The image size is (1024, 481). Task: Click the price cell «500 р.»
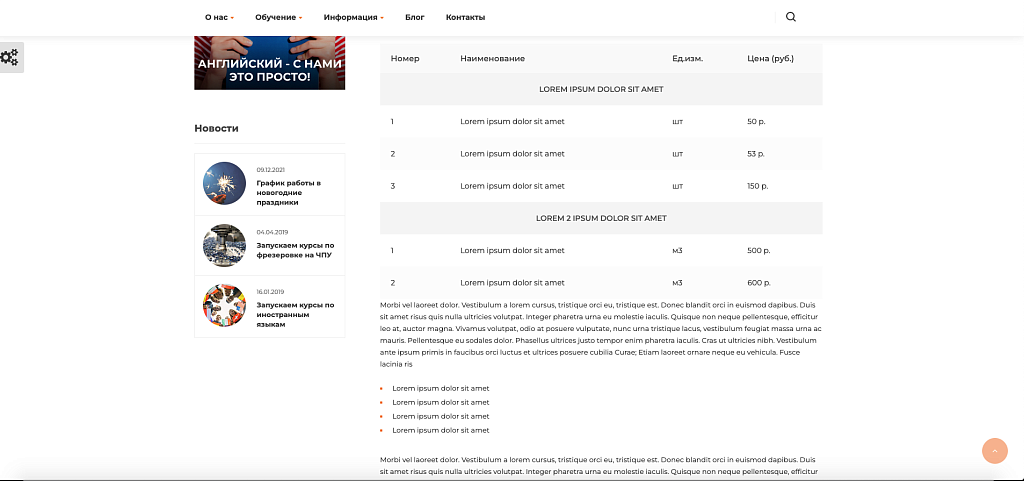[x=759, y=251]
